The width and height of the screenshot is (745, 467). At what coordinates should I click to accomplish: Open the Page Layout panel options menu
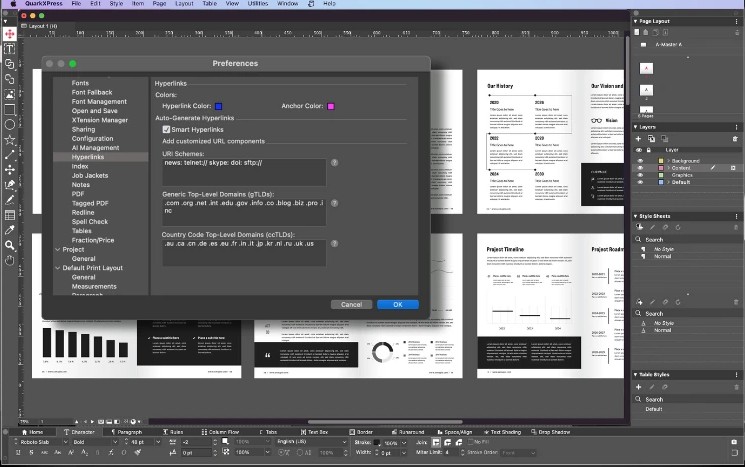(736, 21)
